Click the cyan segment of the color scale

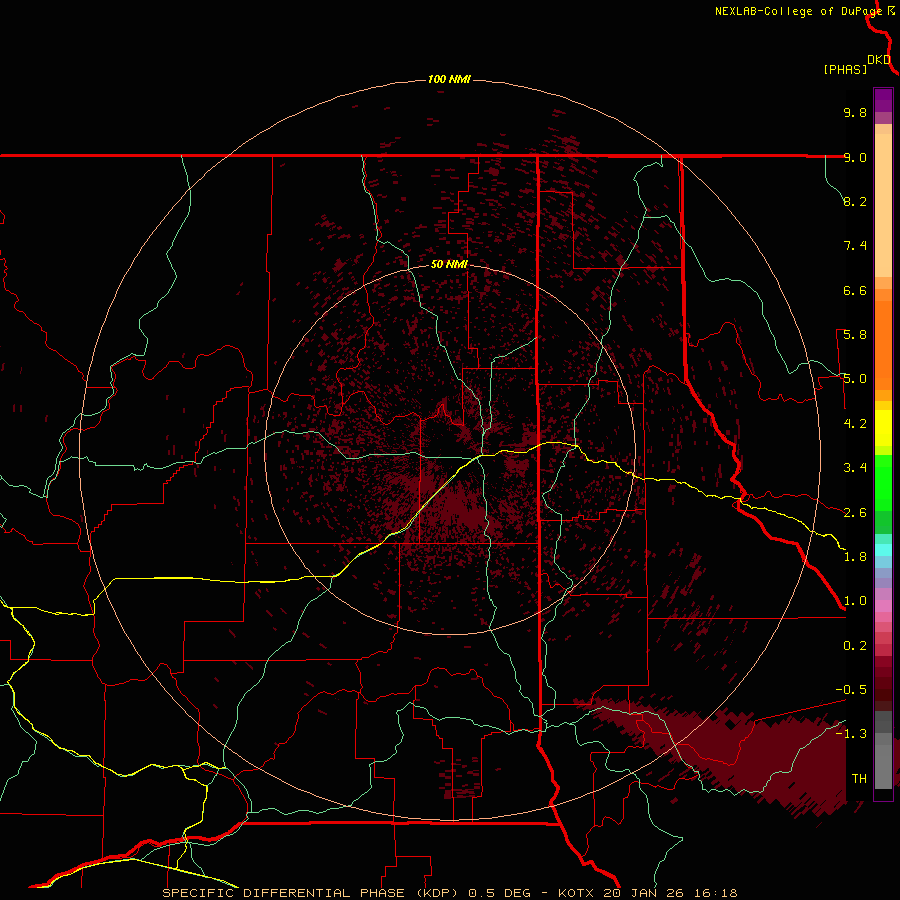pyautogui.click(x=883, y=550)
